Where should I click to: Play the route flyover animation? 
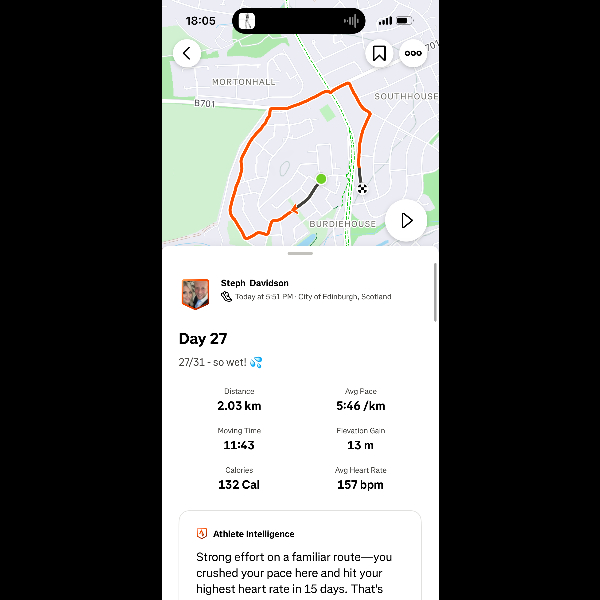(406, 220)
